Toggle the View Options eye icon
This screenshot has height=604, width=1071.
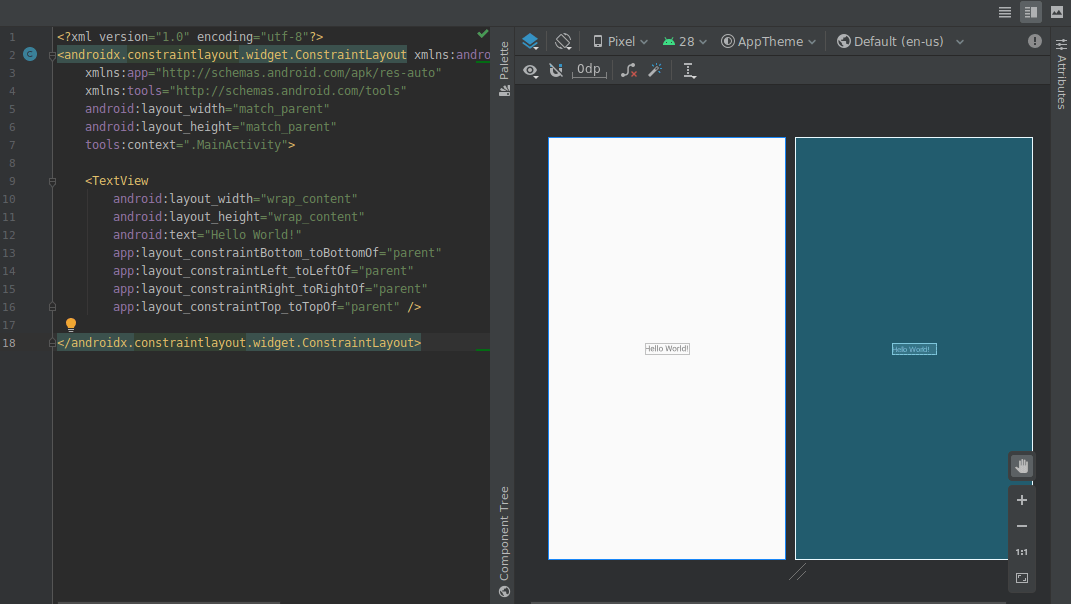[x=530, y=70]
